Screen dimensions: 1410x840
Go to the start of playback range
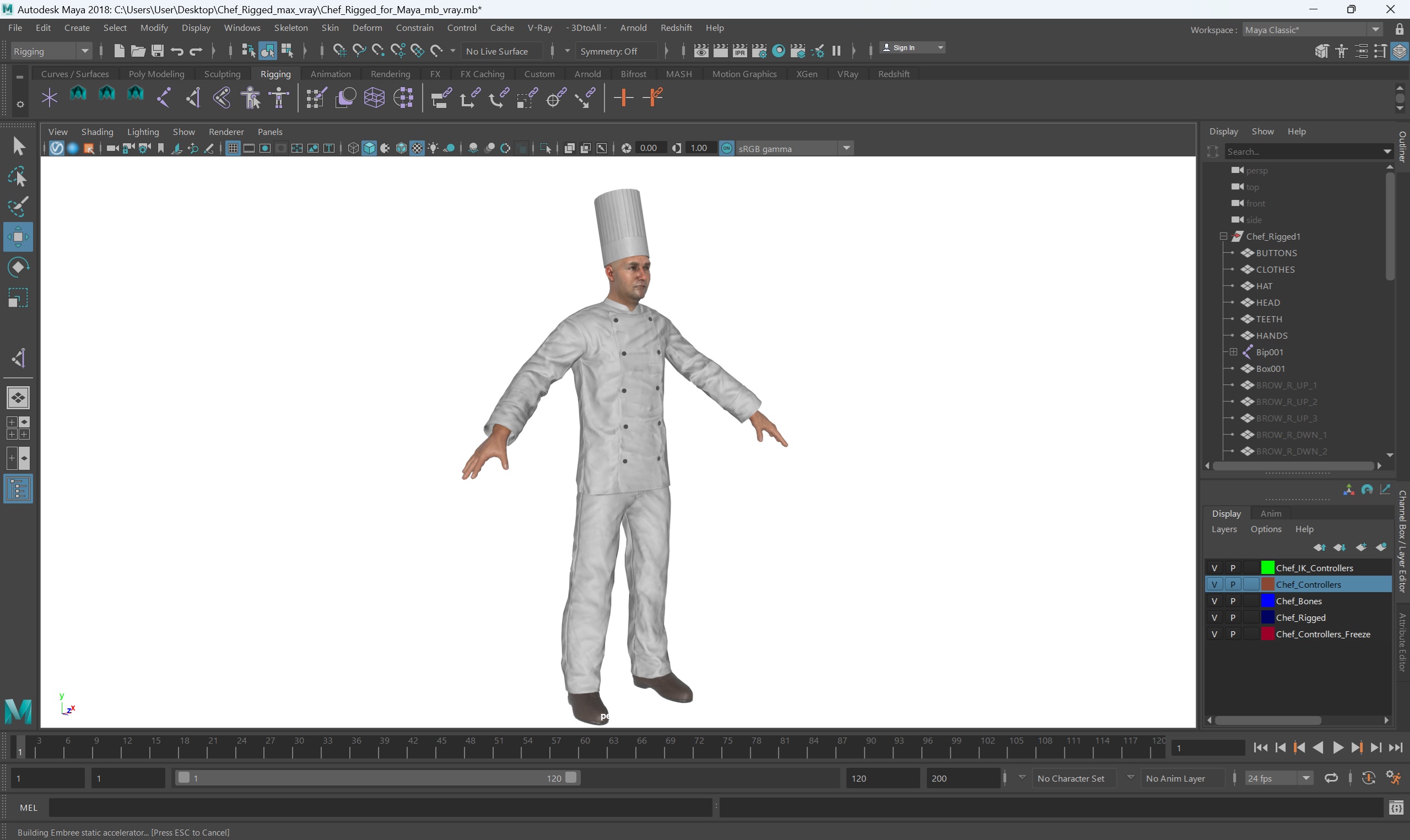pos(1261,747)
